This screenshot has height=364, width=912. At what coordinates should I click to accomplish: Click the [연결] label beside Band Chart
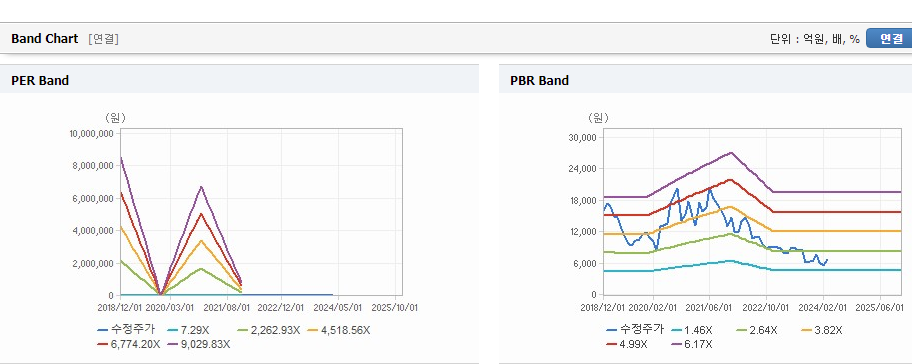[104, 39]
